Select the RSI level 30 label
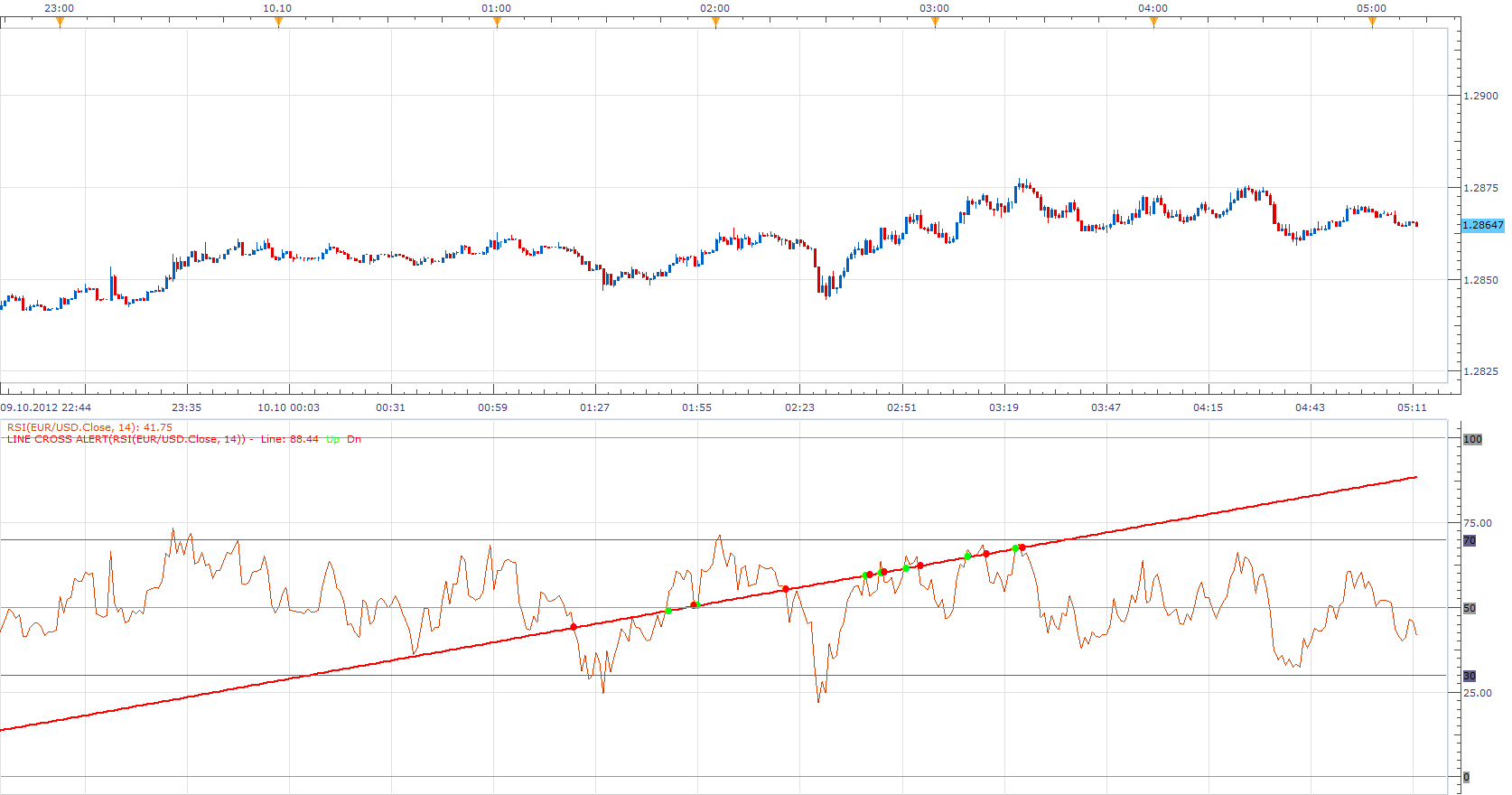Screen dimensions: 1512x795 1470,676
